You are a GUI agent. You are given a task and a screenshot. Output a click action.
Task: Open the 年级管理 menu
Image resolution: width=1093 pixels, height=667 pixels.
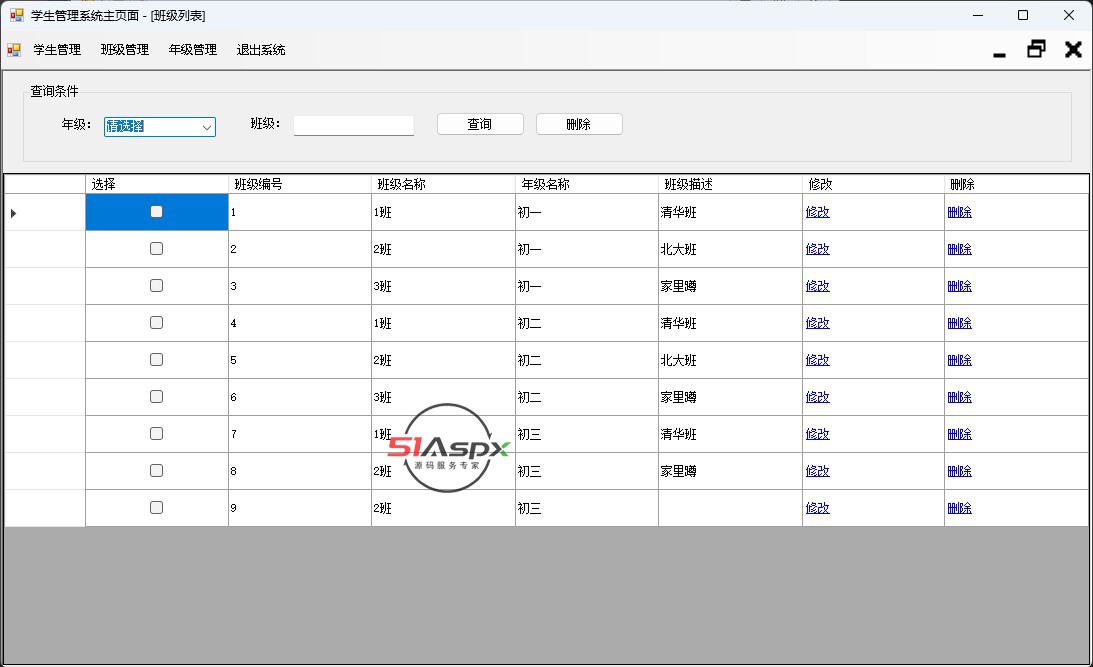coord(193,50)
